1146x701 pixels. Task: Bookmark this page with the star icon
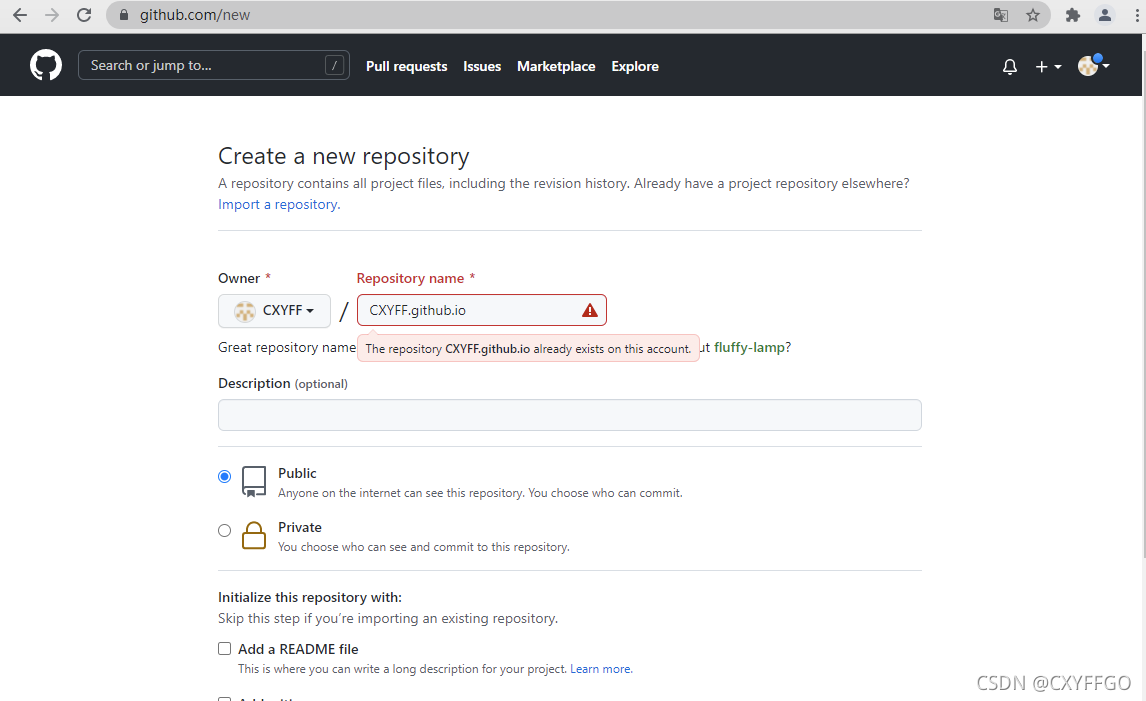(1033, 15)
